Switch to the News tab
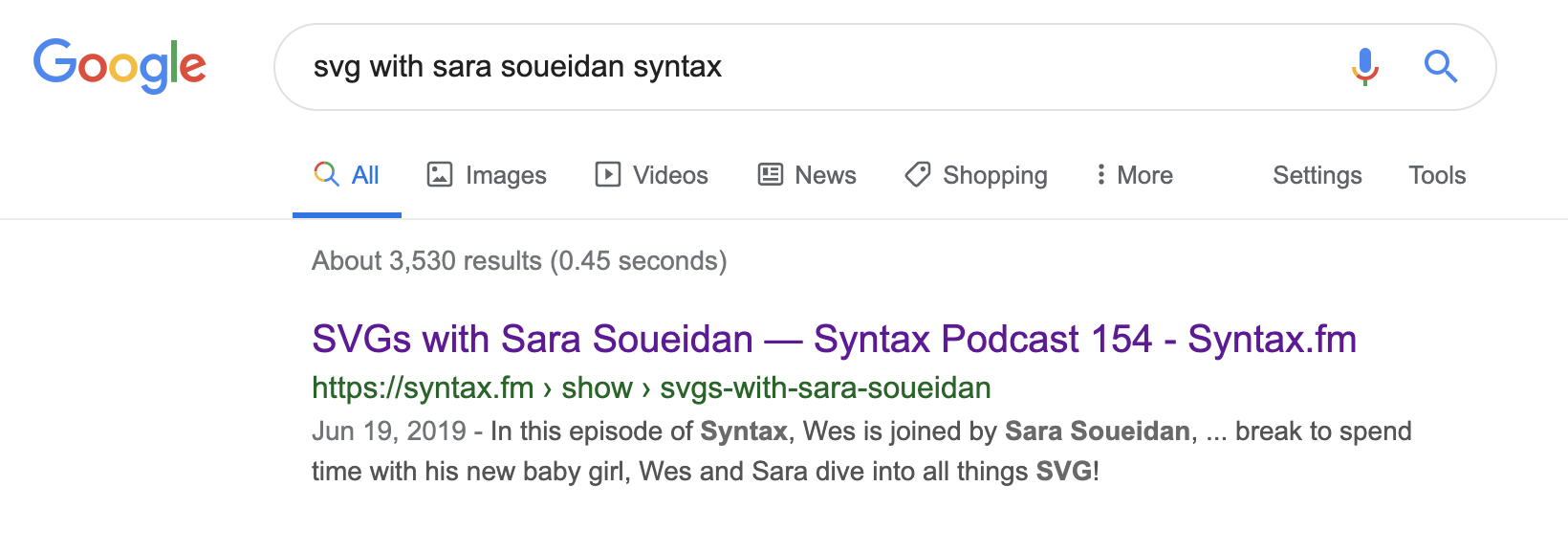The width and height of the screenshot is (1568, 553). [825, 175]
